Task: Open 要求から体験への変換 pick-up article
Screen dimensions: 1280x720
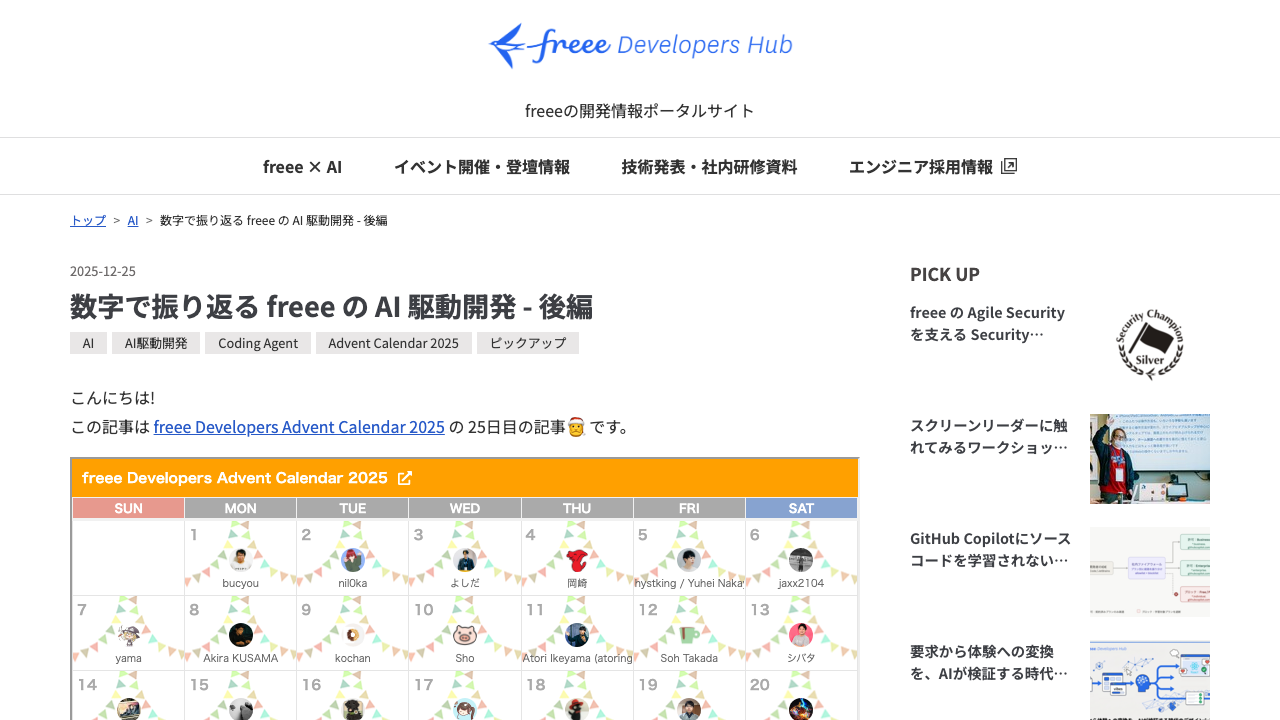Action: (989, 662)
